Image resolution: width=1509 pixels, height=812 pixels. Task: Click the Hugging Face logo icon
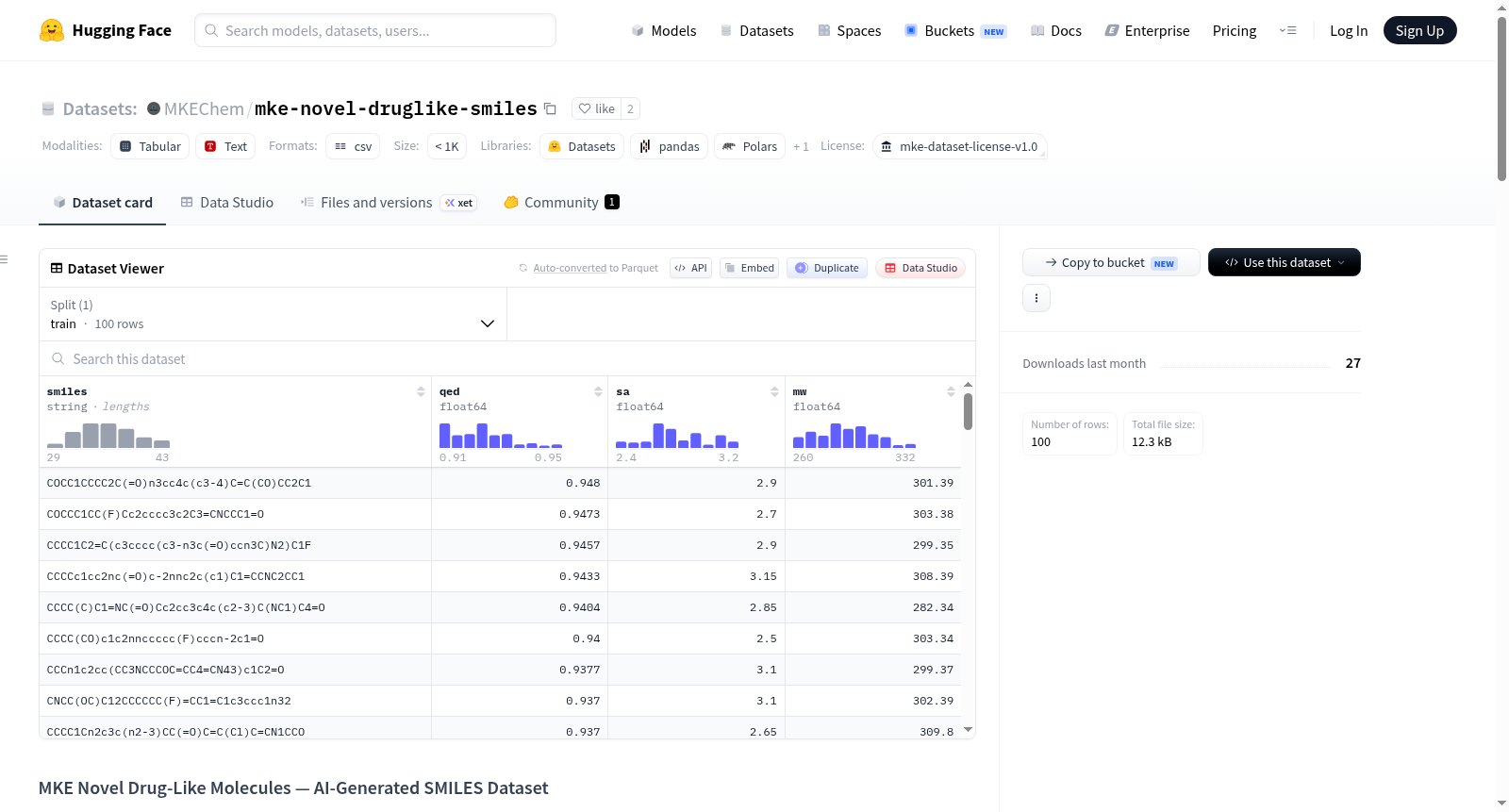52,30
